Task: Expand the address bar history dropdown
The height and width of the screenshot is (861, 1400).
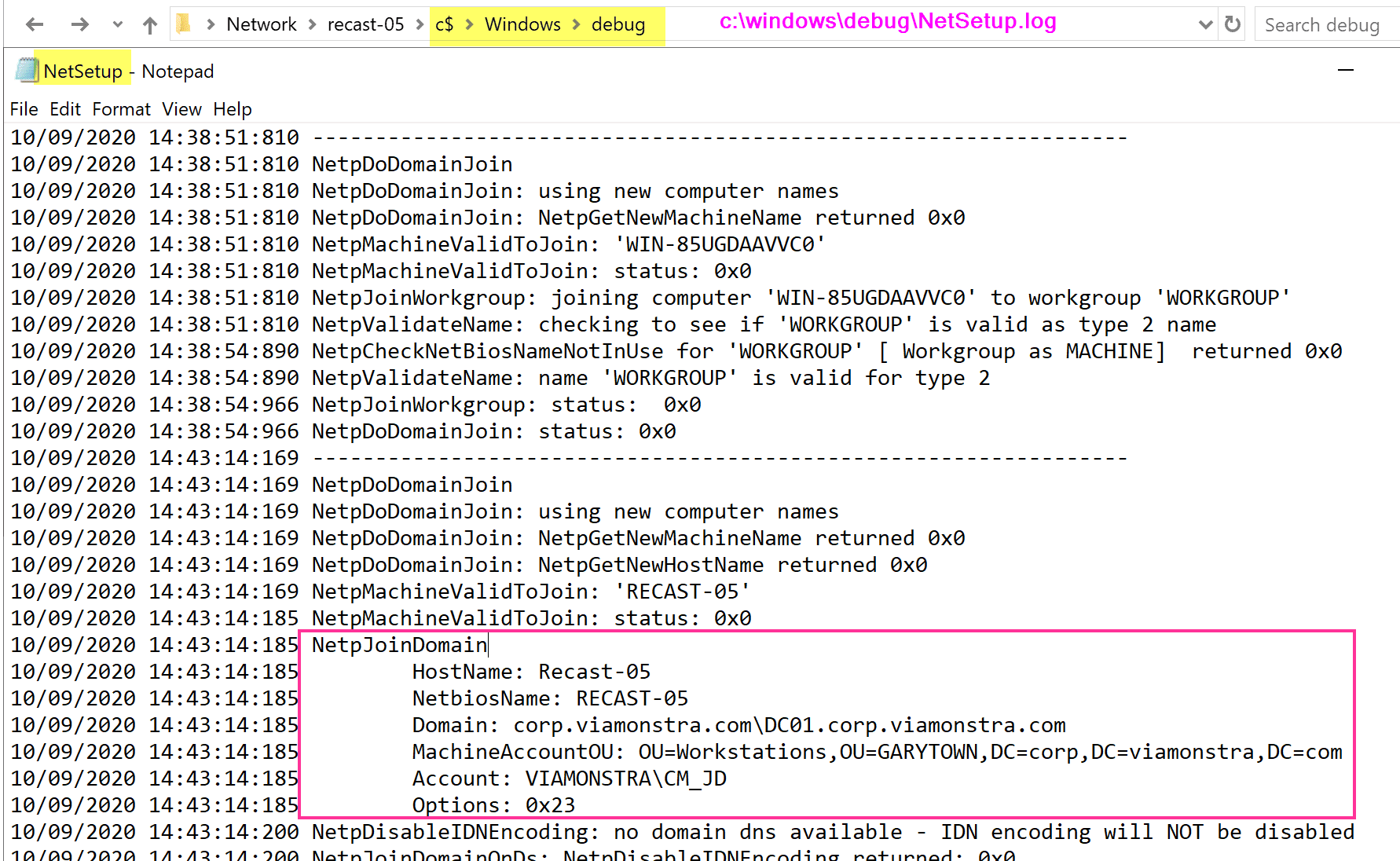Action: [1206, 24]
